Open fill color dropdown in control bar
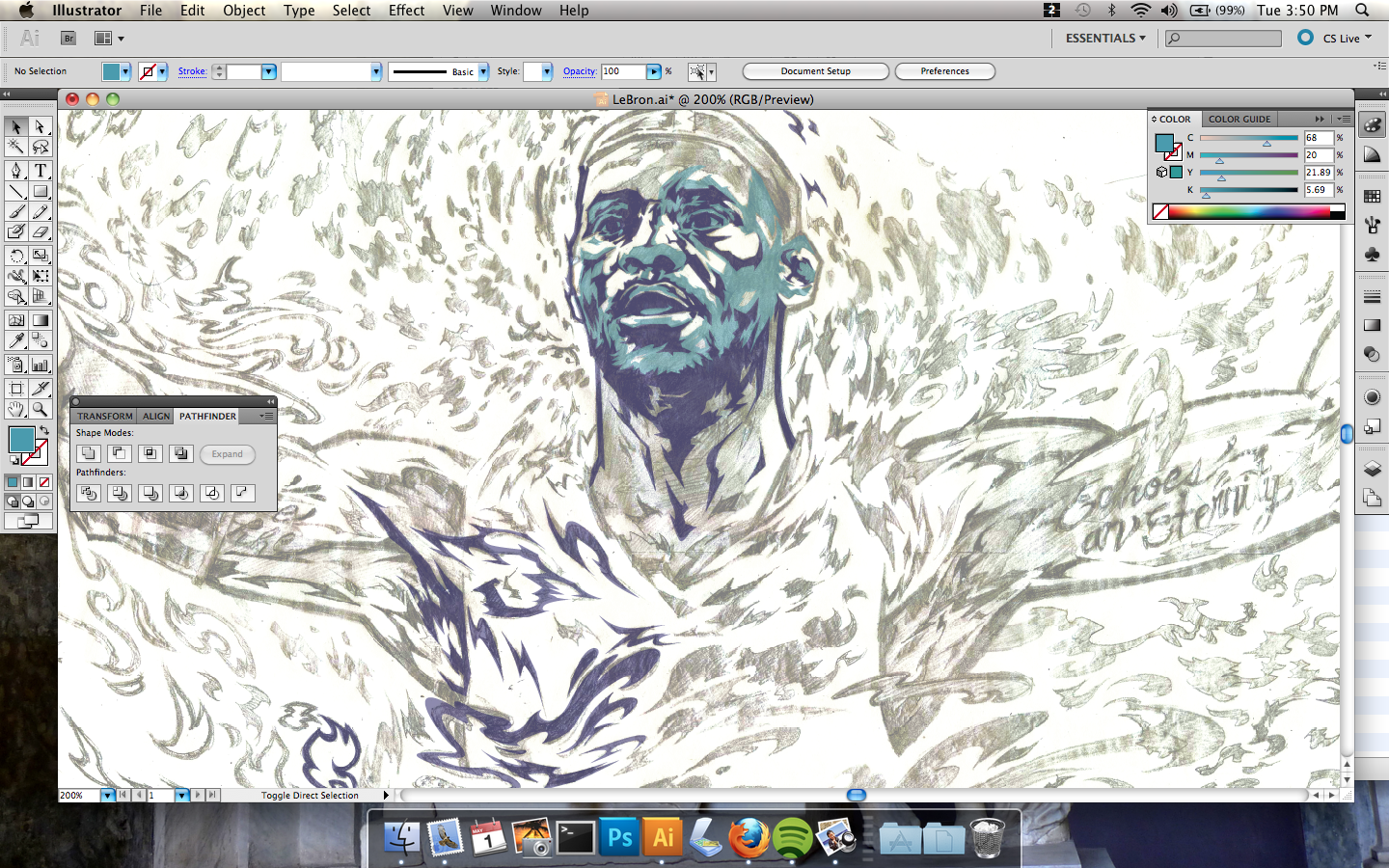The image size is (1389, 868). (x=125, y=71)
